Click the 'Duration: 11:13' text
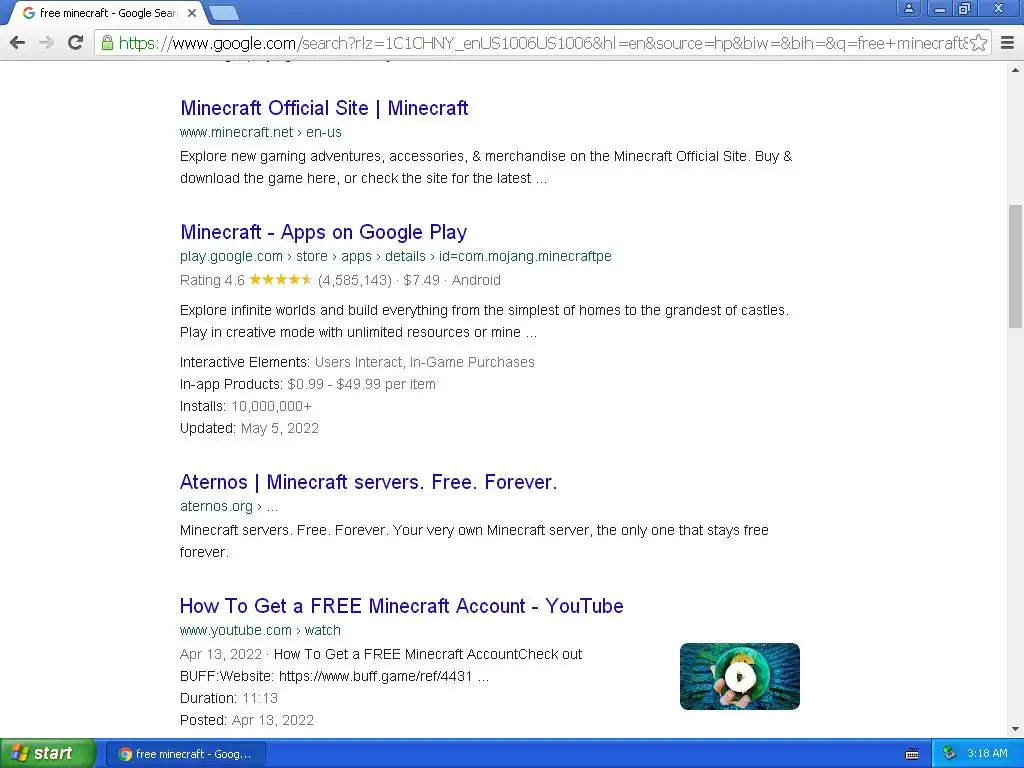Image resolution: width=1024 pixels, height=768 pixels. click(229, 698)
